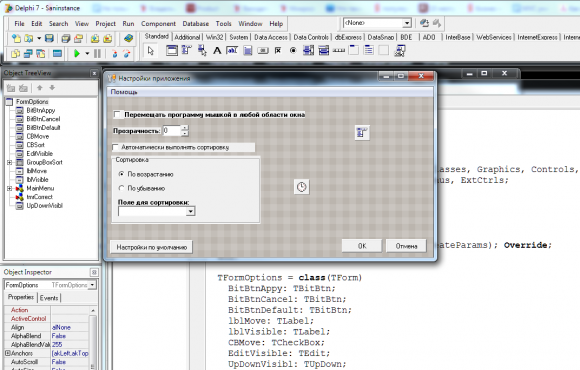Switch to the Events tab
This screenshot has width=580, height=370.
(49, 298)
